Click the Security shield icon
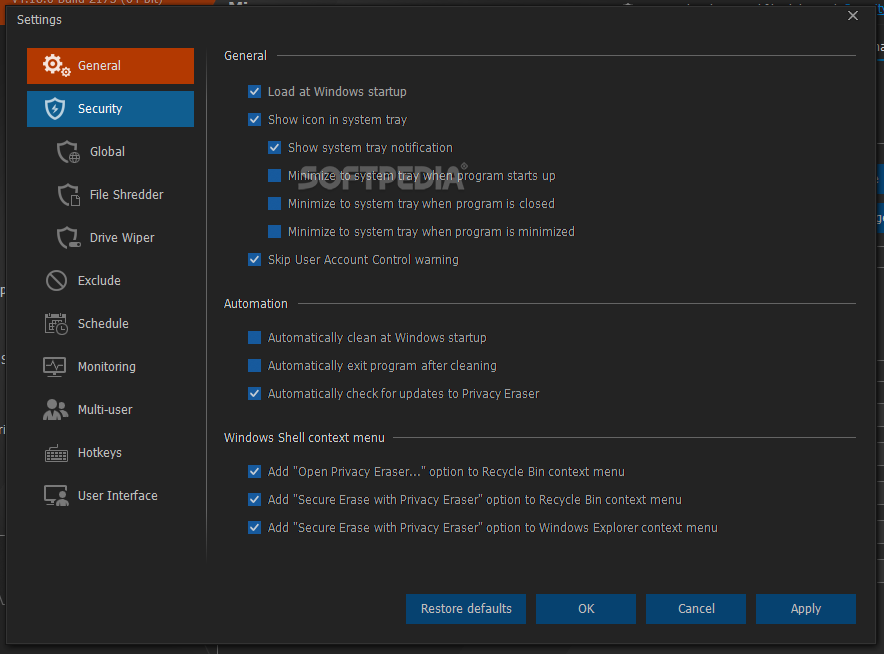 pos(55,108)
